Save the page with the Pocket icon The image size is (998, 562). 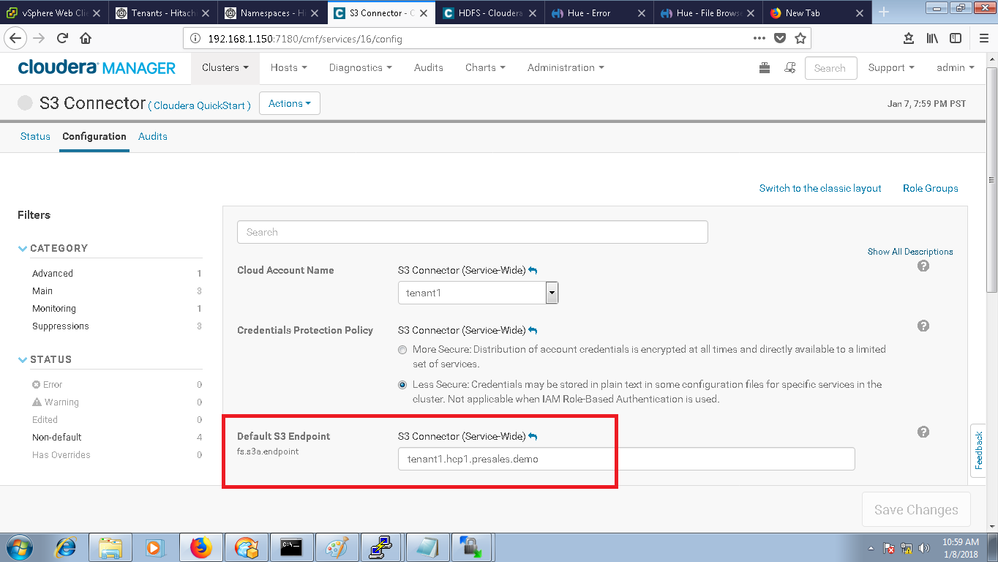pos(780,38)
